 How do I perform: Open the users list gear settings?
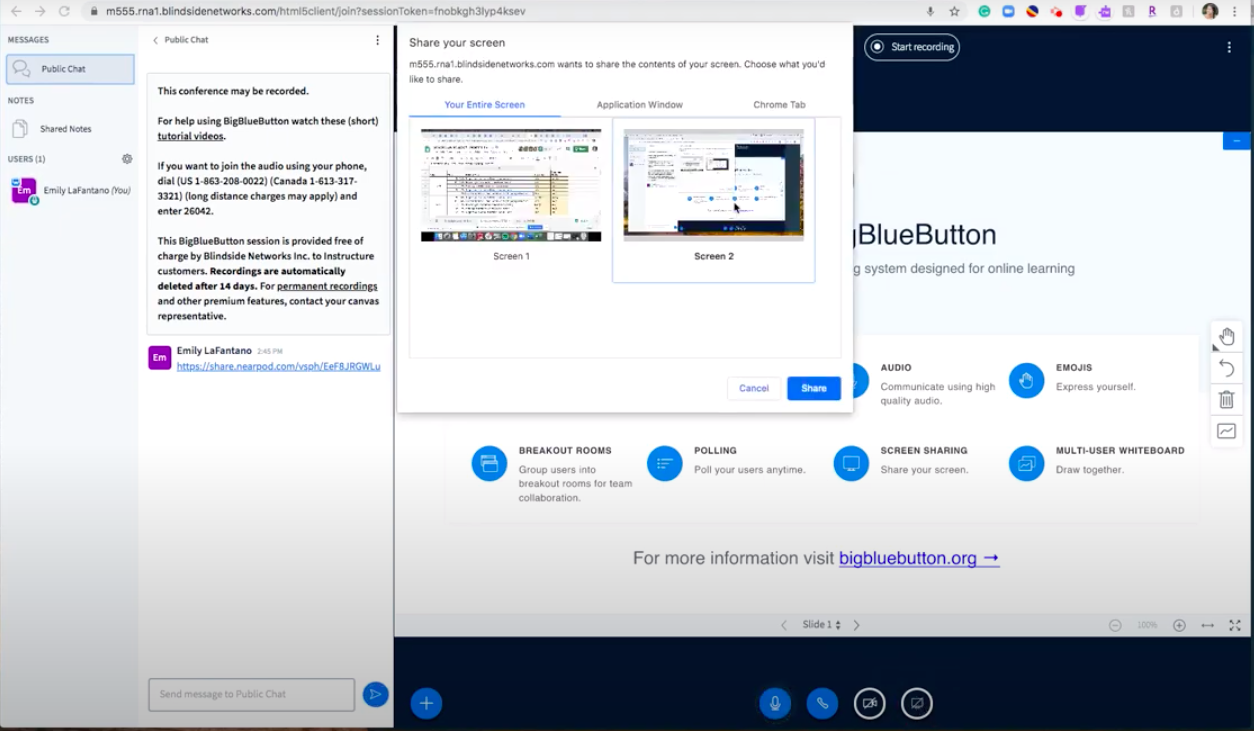pos(127,159)
